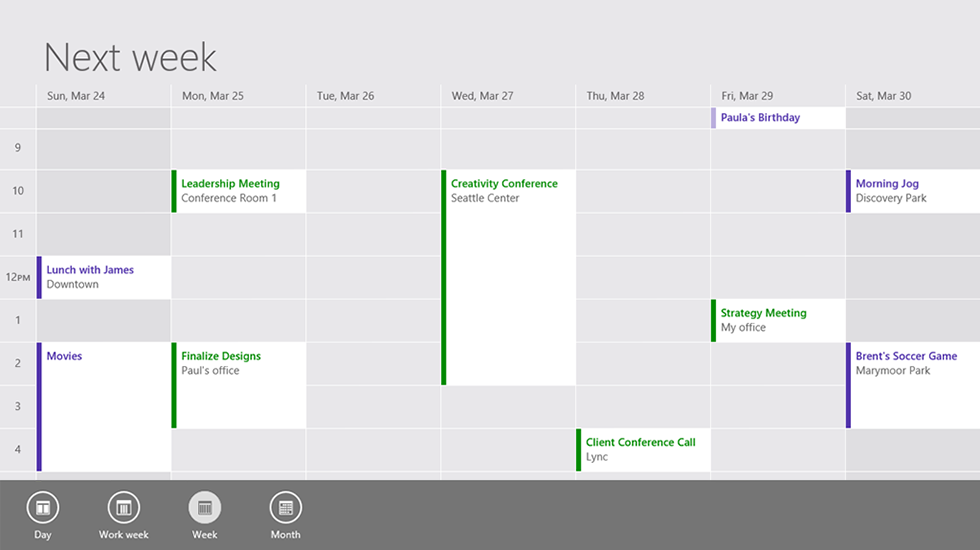Open the Strategy Meeting event
The image size is (980, 550).
[x=779, y=320]
